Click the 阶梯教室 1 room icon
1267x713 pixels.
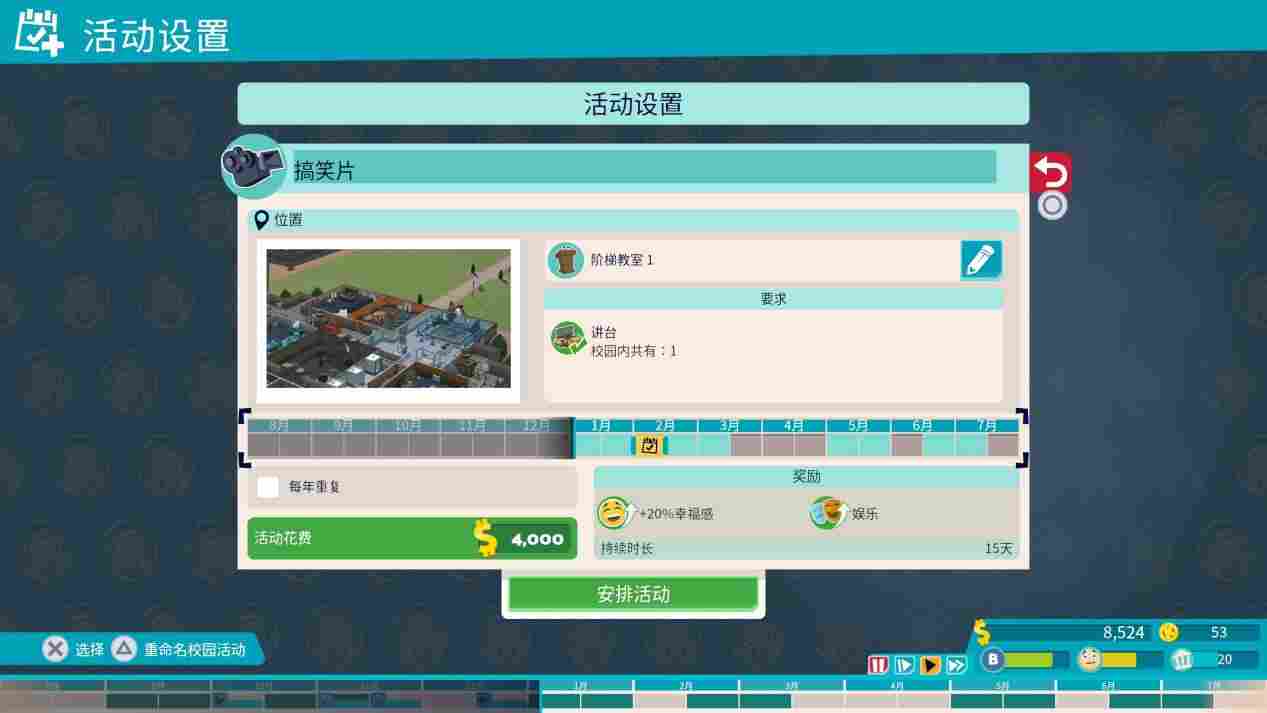click(x=568, y=259)
